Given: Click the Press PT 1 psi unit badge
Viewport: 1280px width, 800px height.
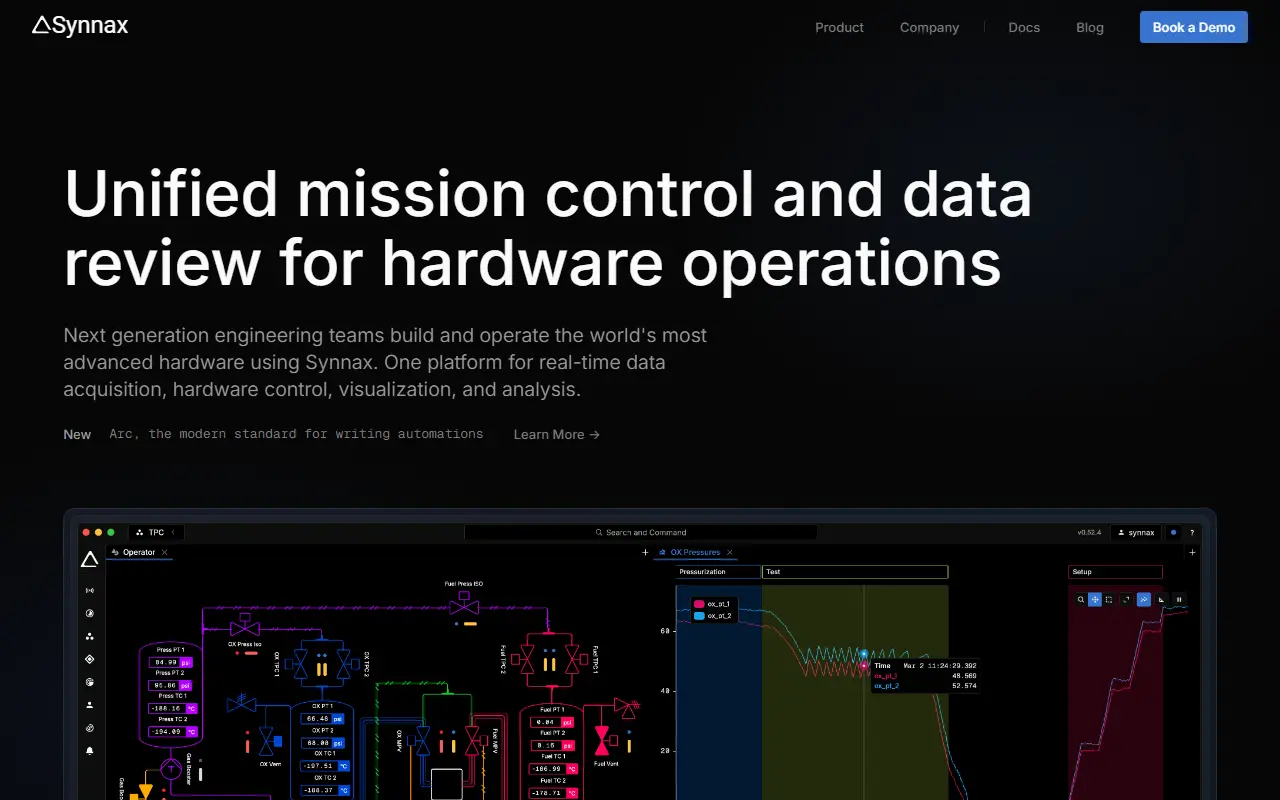Looking at the screenshot, I should point(186,662).
